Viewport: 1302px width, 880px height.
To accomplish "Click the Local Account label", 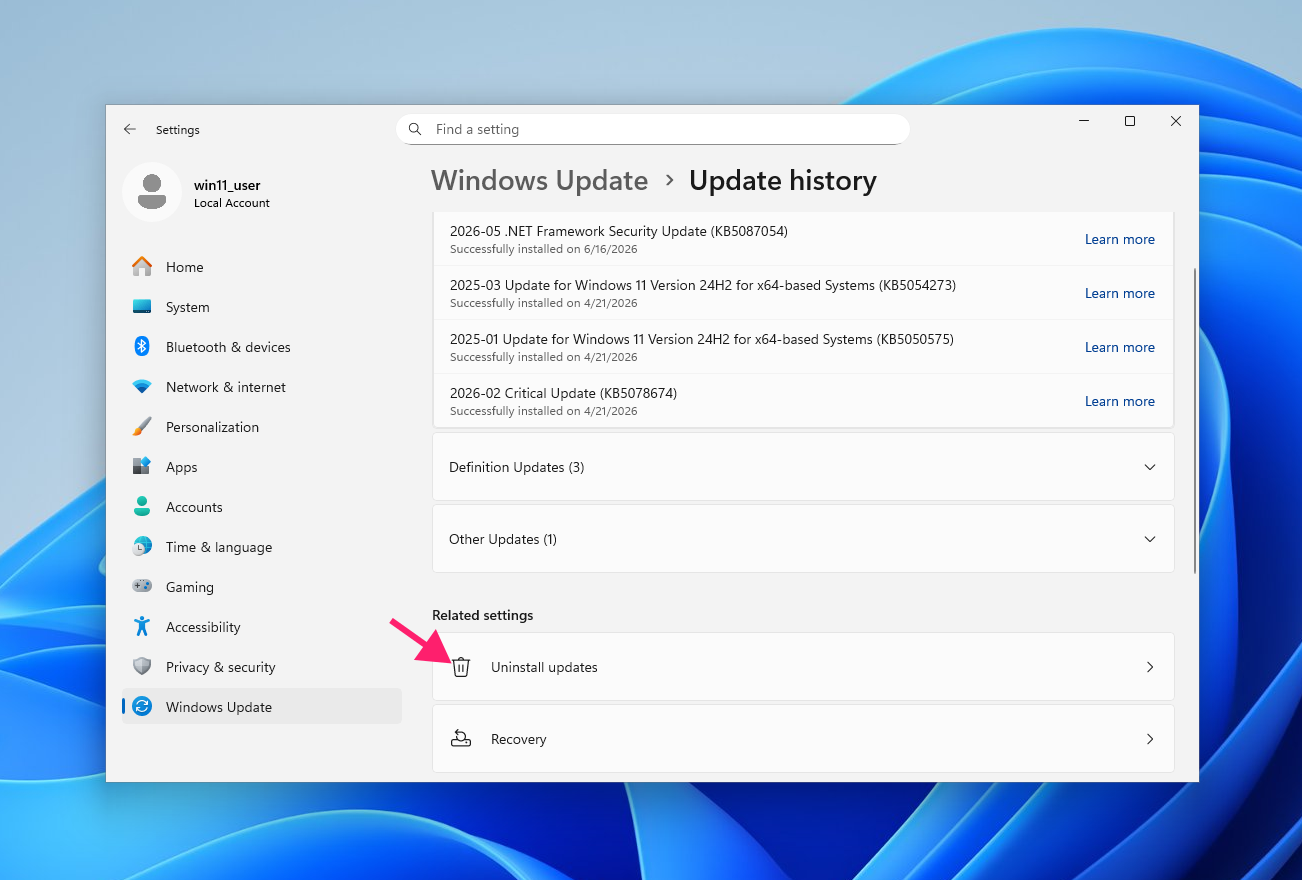I will point(232,203).
